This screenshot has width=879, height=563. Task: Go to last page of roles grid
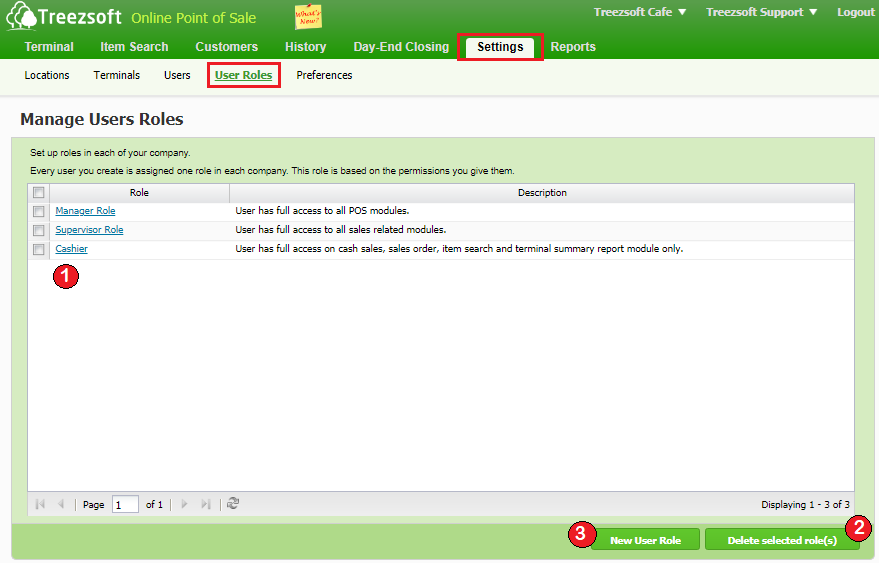pos(206,504)
